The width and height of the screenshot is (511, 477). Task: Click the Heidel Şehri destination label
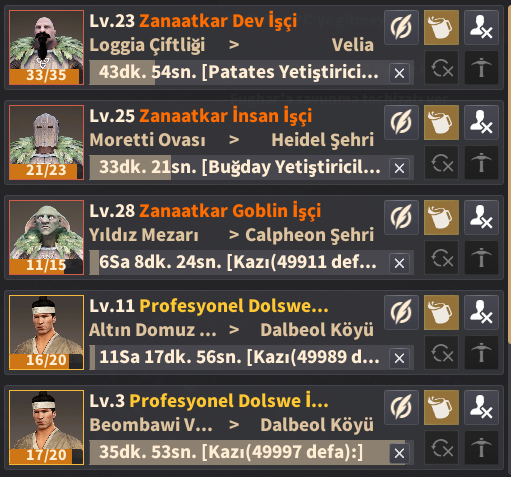tap(322, 140)
